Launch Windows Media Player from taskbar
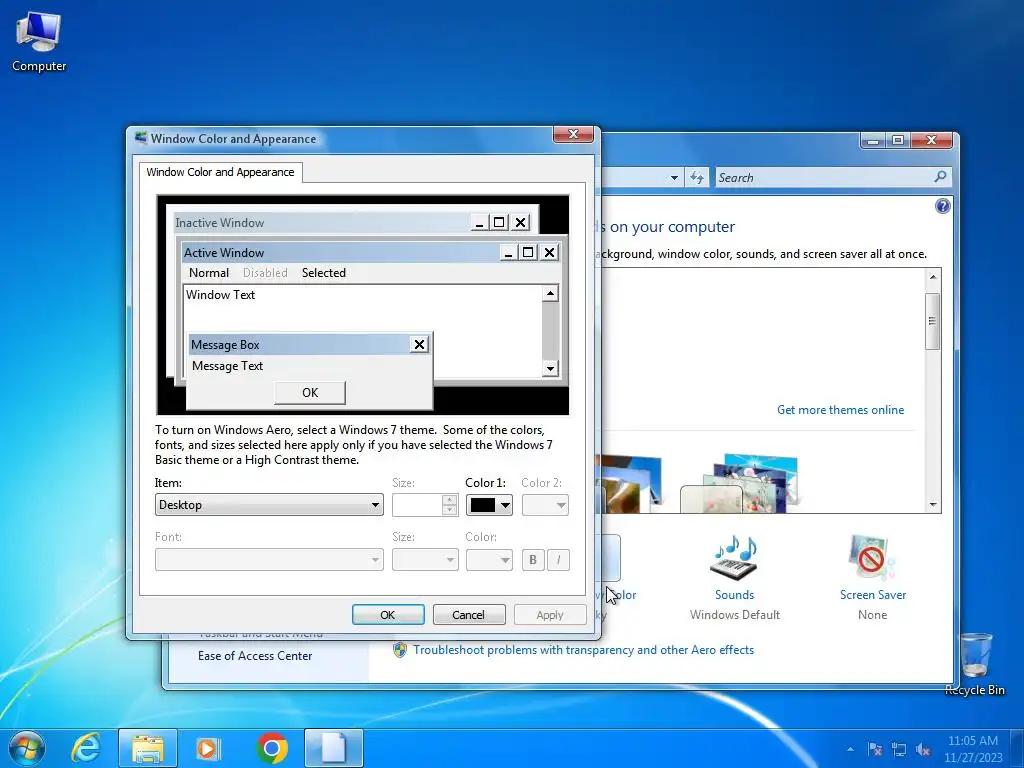The height and width of the screenshot is (768, 1024). point(208,748)
